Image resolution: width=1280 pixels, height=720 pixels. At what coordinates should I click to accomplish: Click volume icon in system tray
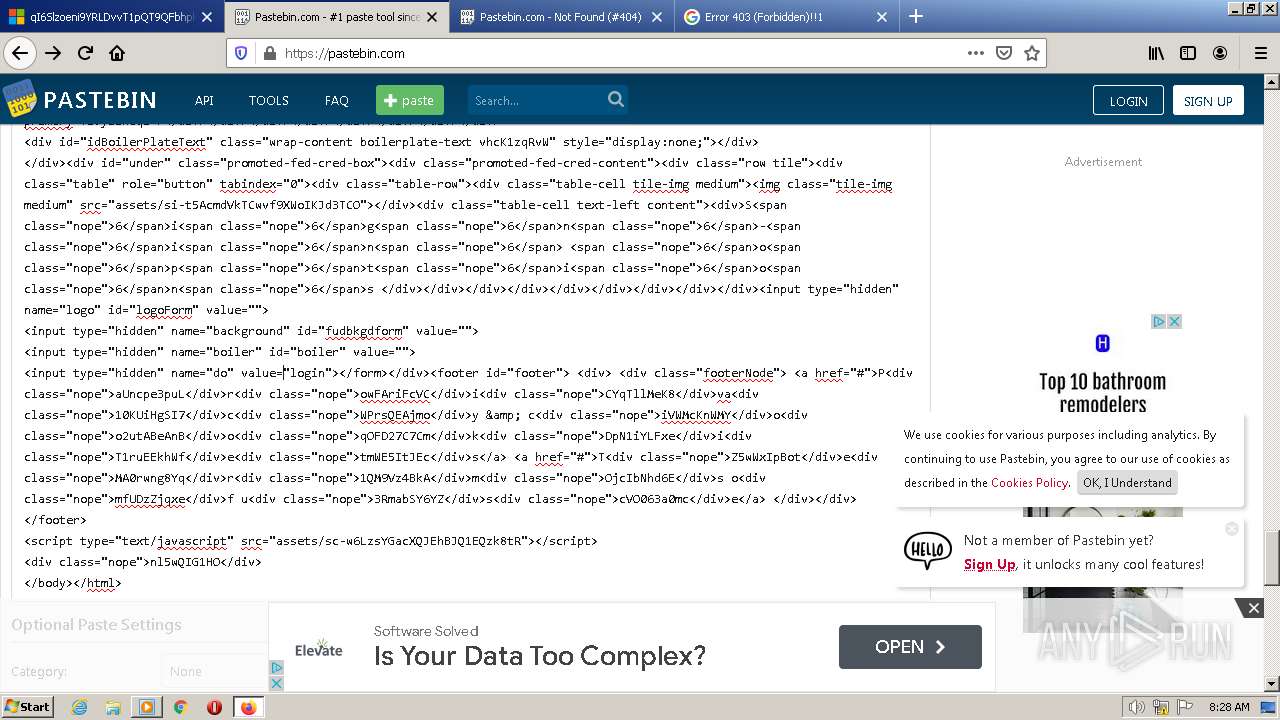click(1138, 707)
